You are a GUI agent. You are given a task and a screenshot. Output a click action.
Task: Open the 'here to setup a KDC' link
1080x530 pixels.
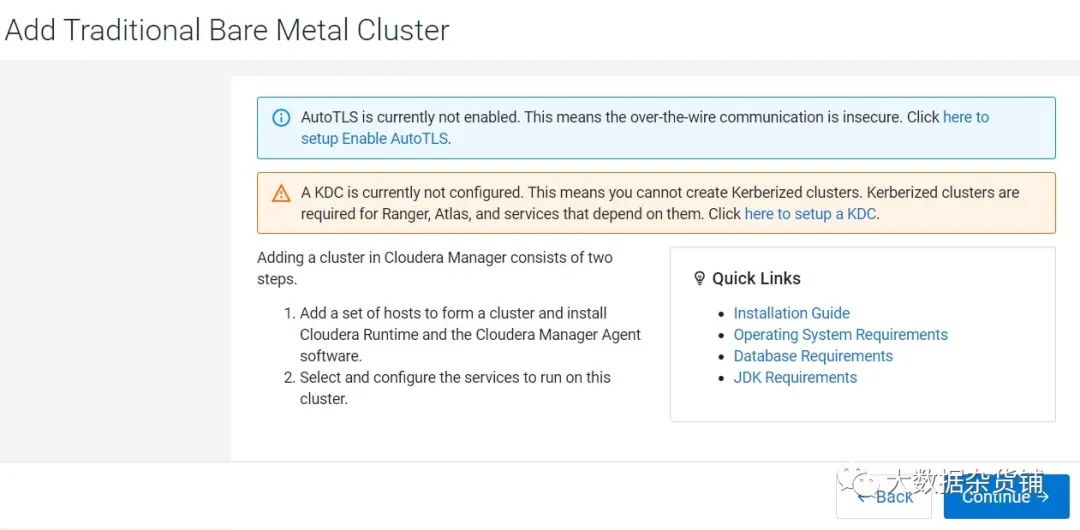(x=811, y=214)
